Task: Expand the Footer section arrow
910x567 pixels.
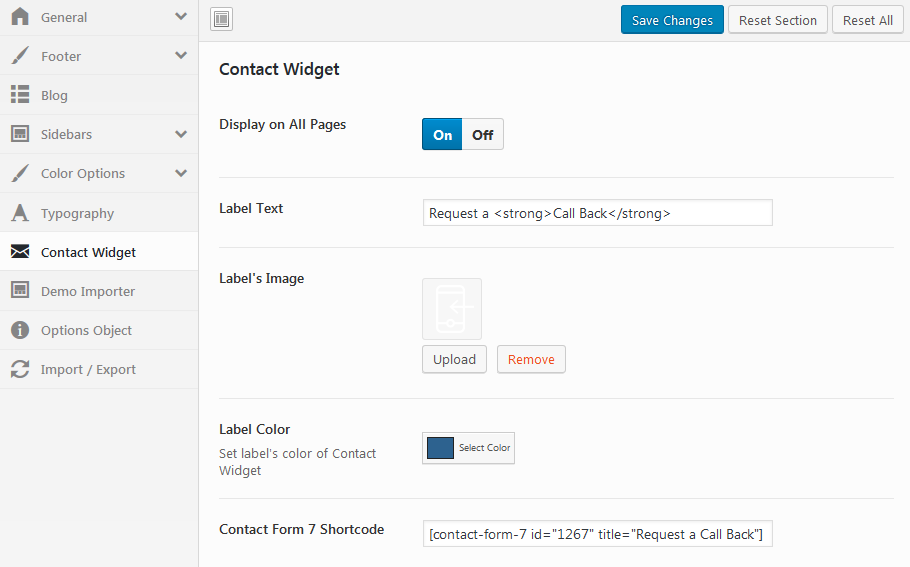Action: coord(180,56)
